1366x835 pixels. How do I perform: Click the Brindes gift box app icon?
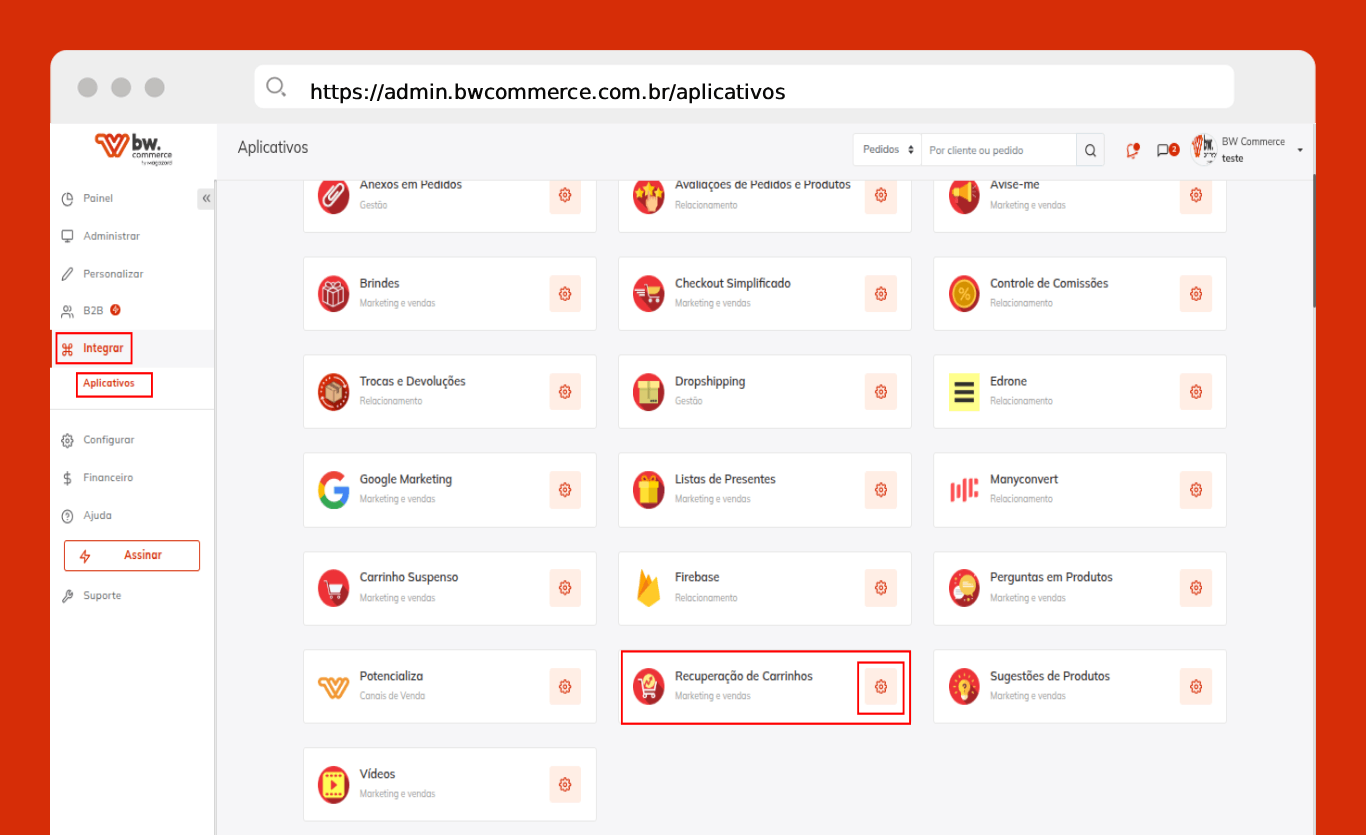click(334, 294)
